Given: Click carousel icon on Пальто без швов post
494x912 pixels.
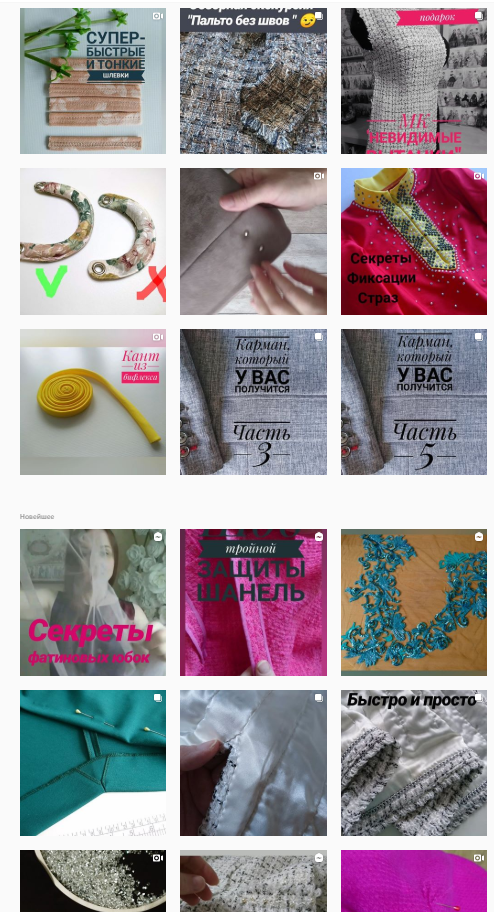Looking at the screenshot, I should pos(318,16).
